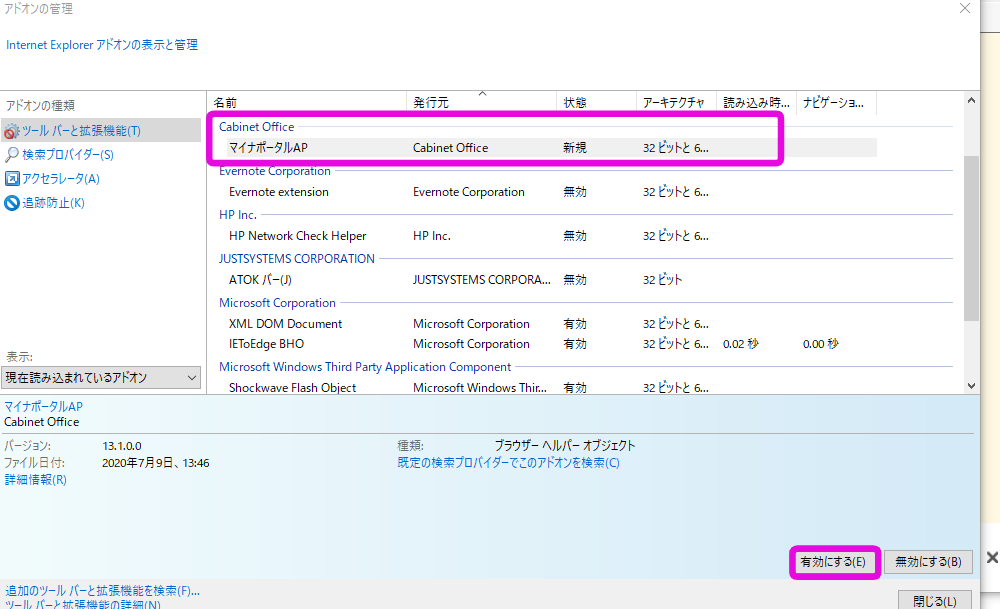The height and width of the screenshot is (609, 1000).
Task: Sort by the アーキテクチャ column header
Action: tap(676, 103)
